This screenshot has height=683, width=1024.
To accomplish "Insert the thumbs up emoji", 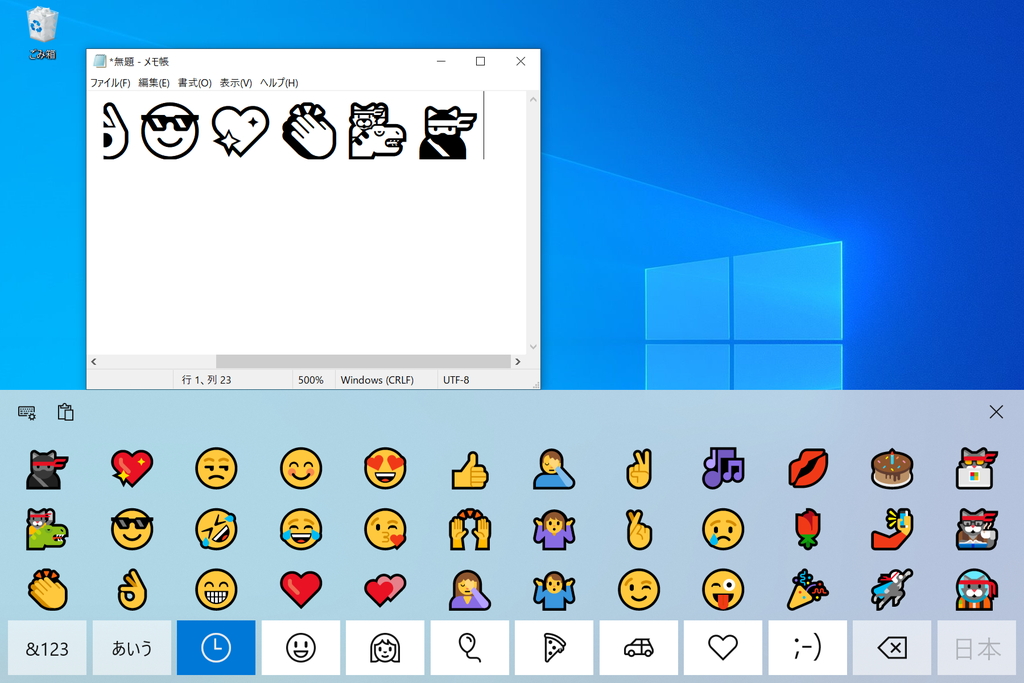I will [470, 469].
